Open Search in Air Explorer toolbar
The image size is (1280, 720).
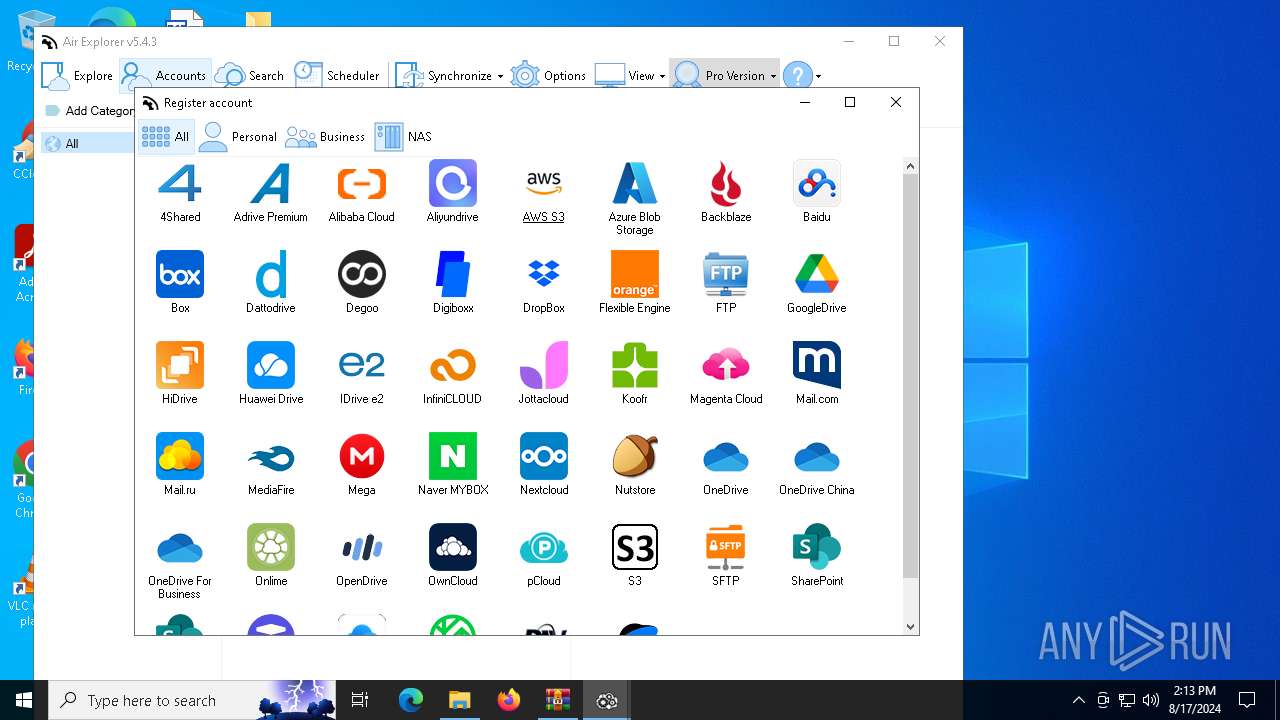point(250,76)
